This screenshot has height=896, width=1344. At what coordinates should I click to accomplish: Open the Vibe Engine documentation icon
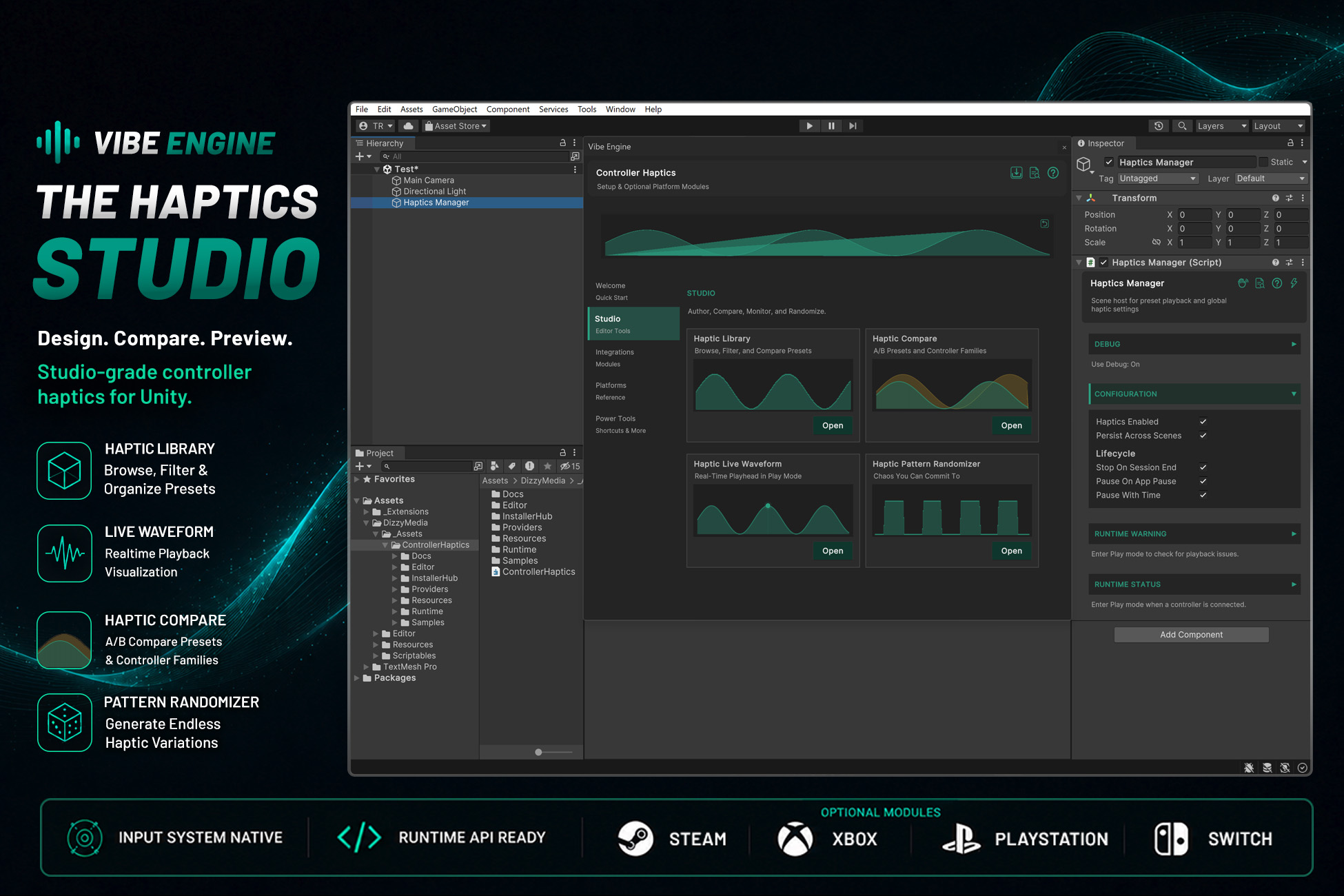click(x=1035, y=173)
